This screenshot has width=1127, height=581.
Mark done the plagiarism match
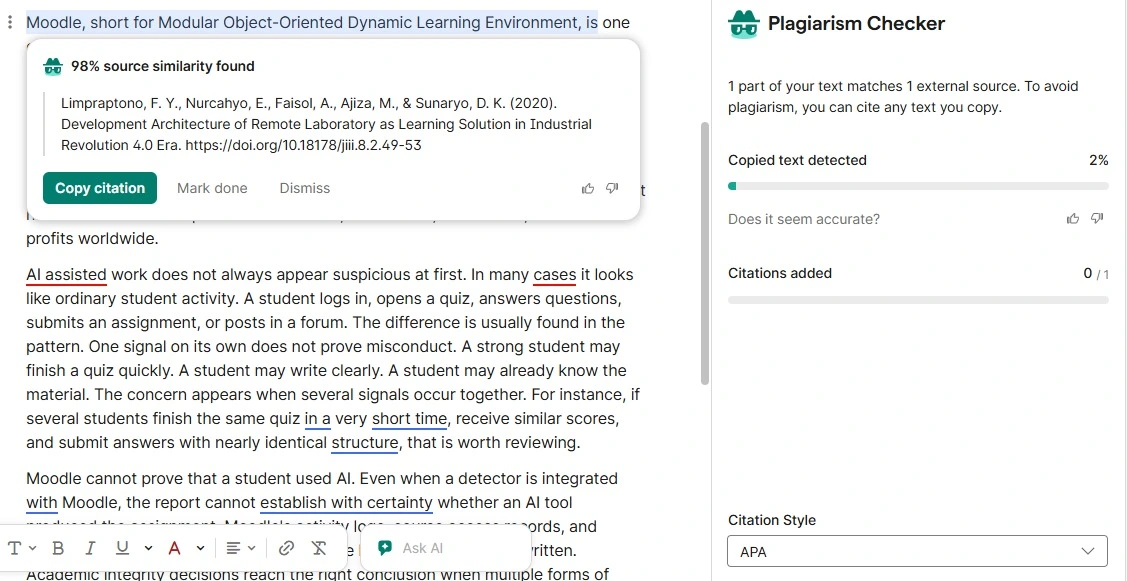pos(212,188)
